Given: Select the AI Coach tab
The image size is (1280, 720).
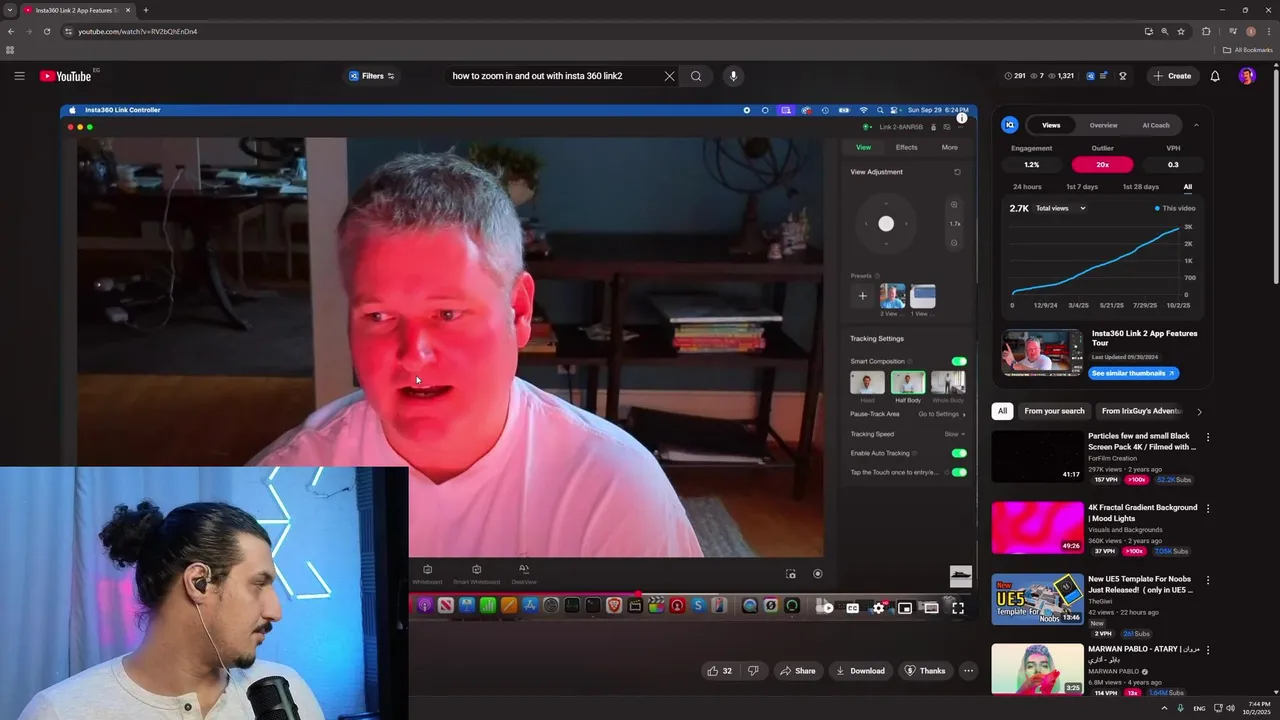Looking at the screenshot, I should (1155, 125).
